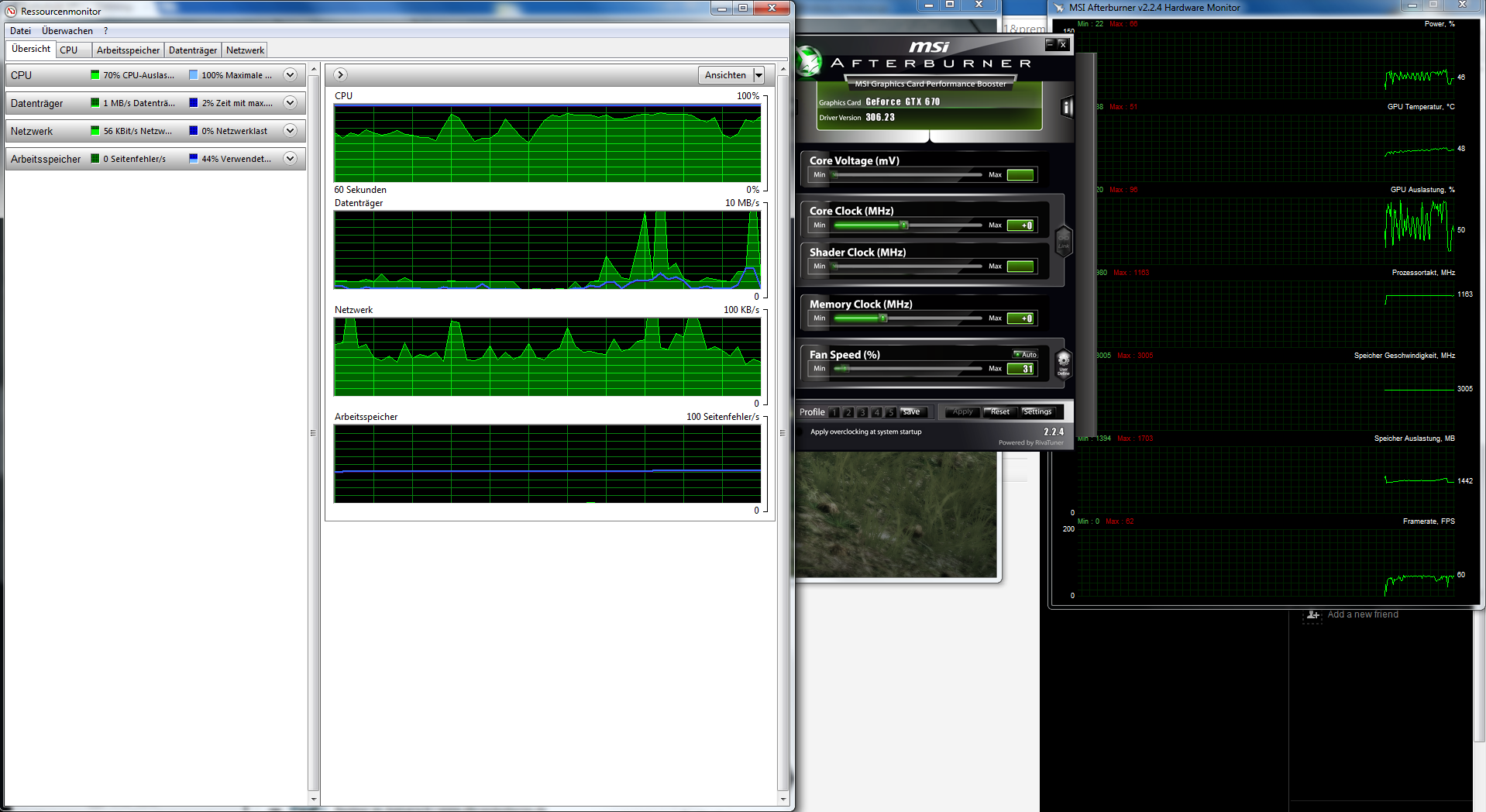Click the Memory Clock slider handle
The width and height of the screenshot is (1486, 812).
pos(882,318)
